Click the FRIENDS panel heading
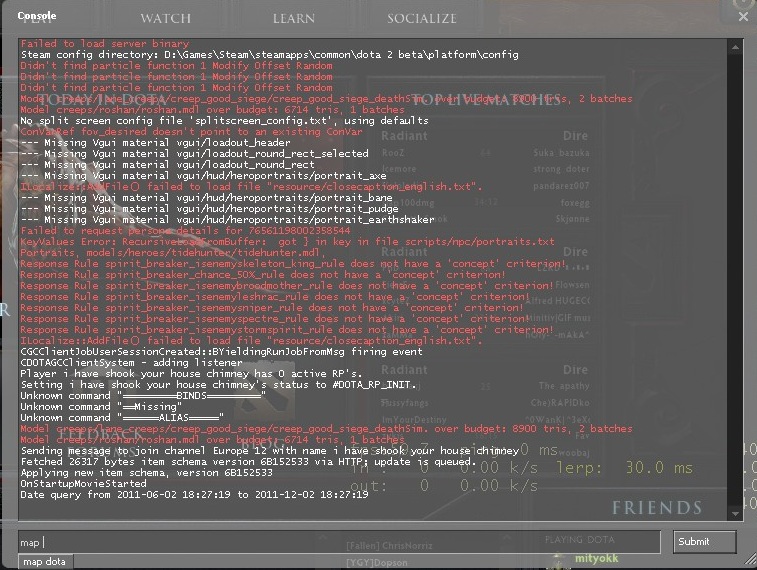The height and width of the screenshot is (570, 757). click(657, 508)
